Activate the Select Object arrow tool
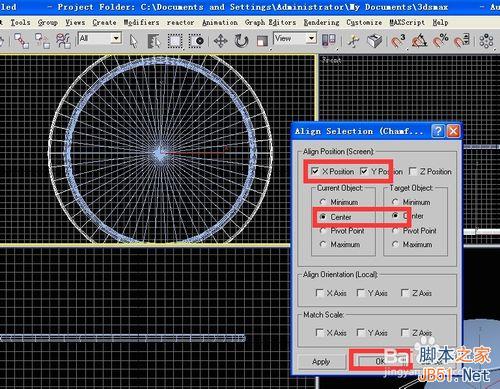 point(133,41)
